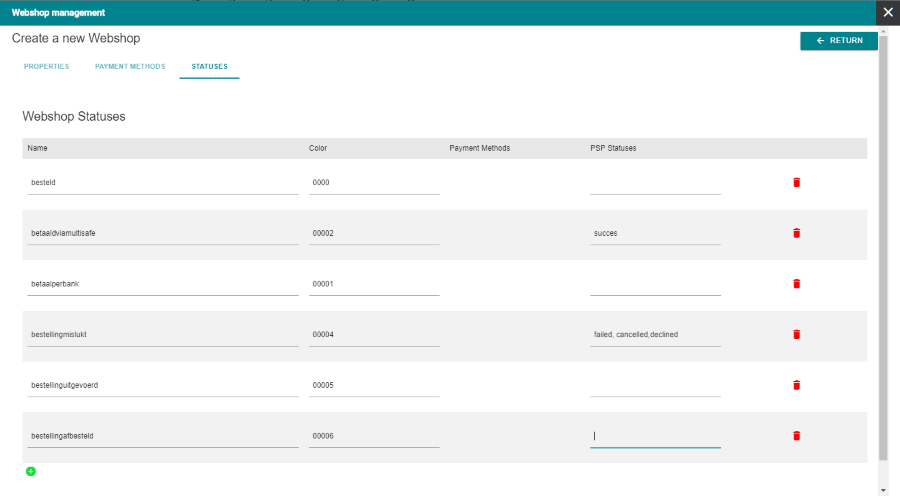Image resolution: width=900 pixels, height=498 pixels.
Task: Focus PSP Statuses field of besteld row
Action: pos(655,183)
